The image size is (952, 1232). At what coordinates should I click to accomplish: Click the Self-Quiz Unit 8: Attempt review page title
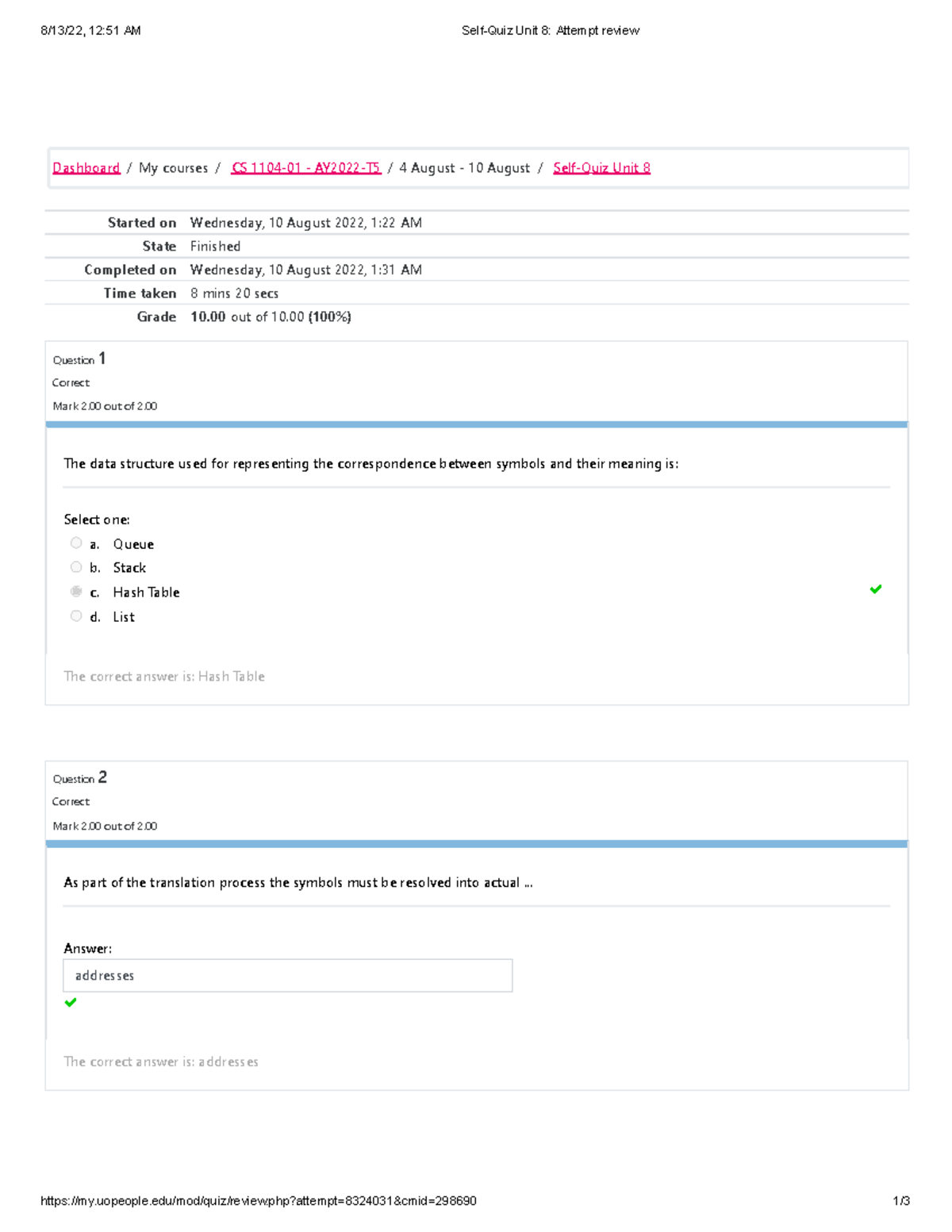coord(550,31)
